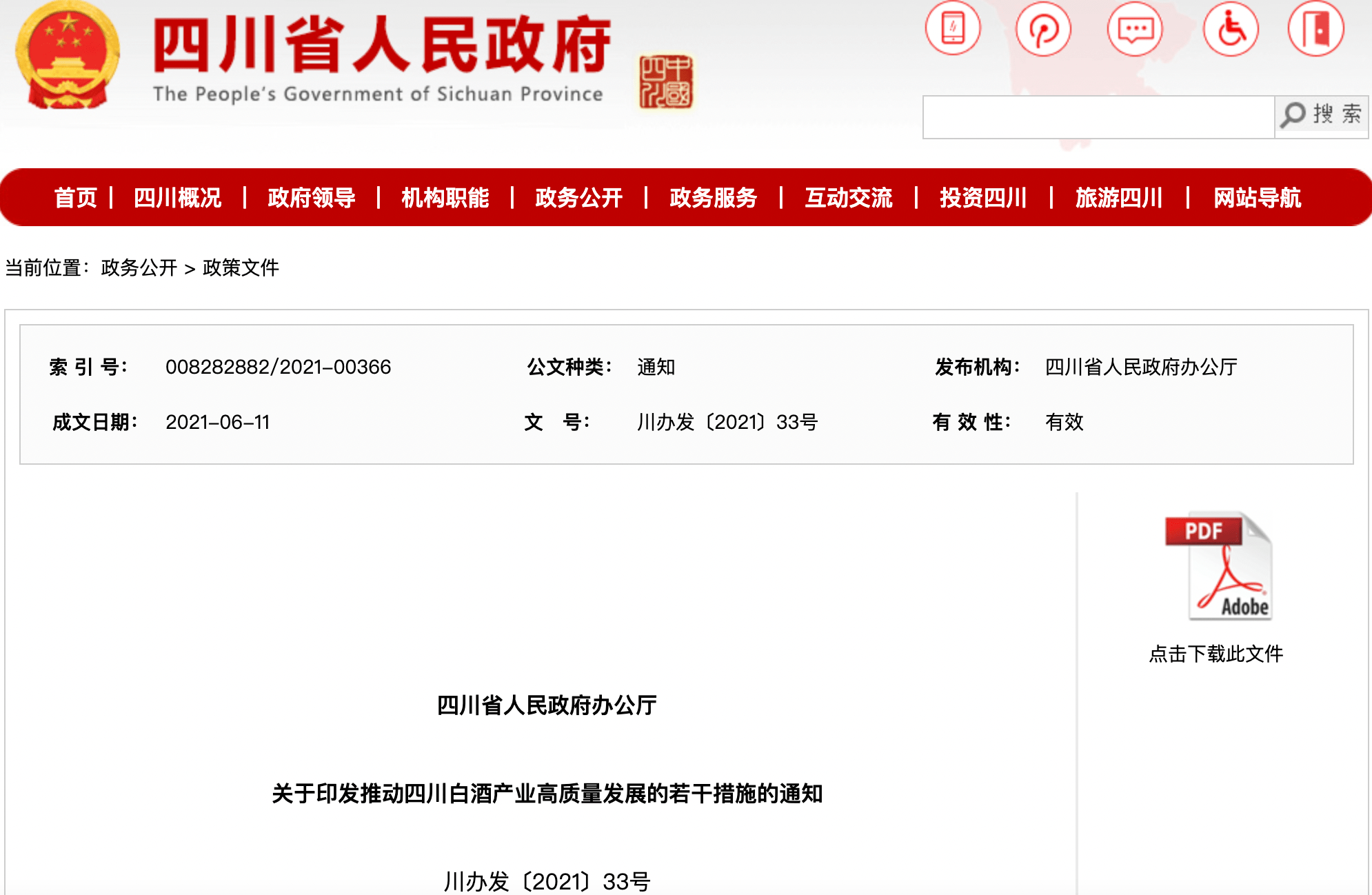Click the 政策文件 breadcrumb link
Viewport: 1372px width, 895px height.
(241, 268)
